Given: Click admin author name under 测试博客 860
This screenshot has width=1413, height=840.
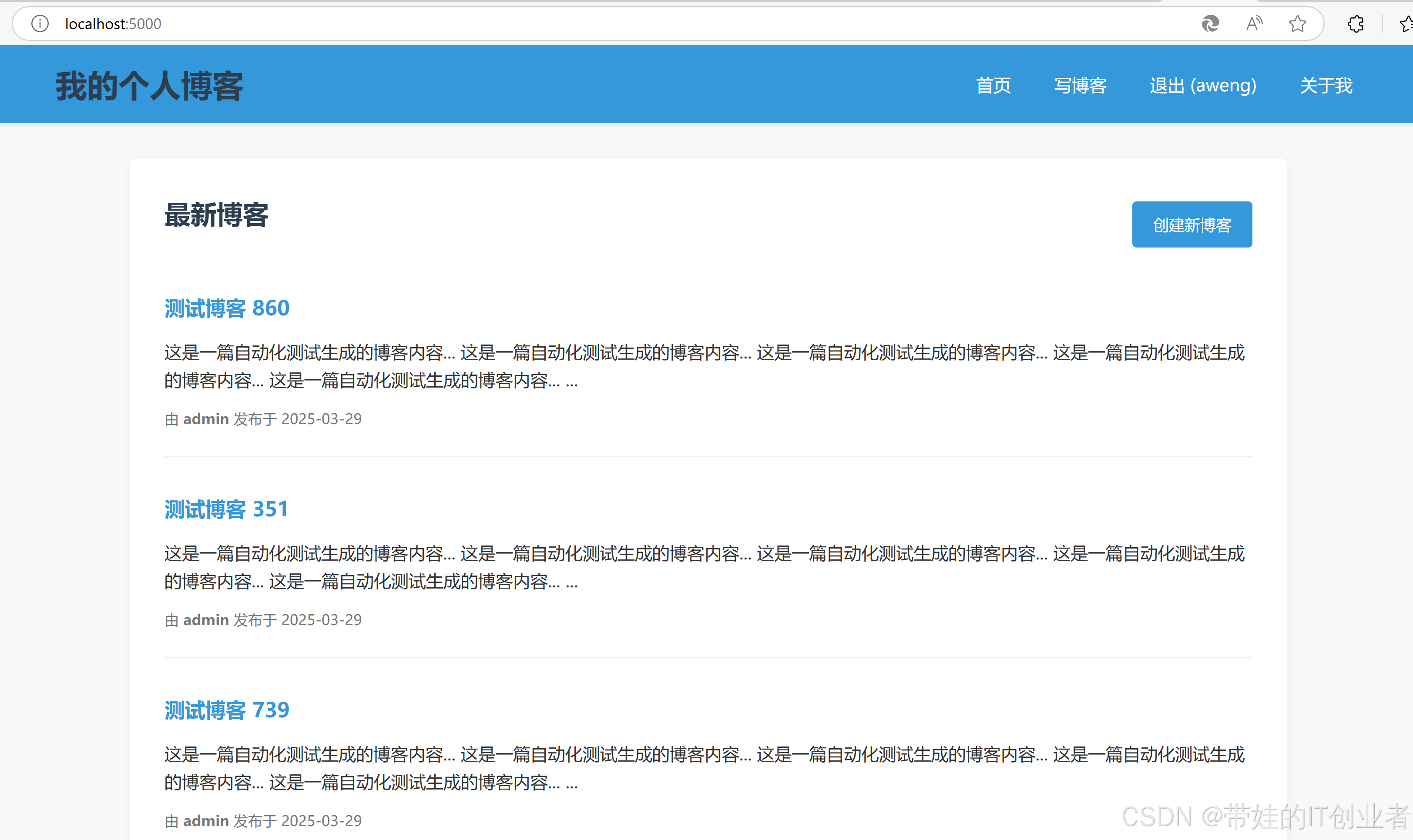Looking at the screenshot, I should (205, 419).
